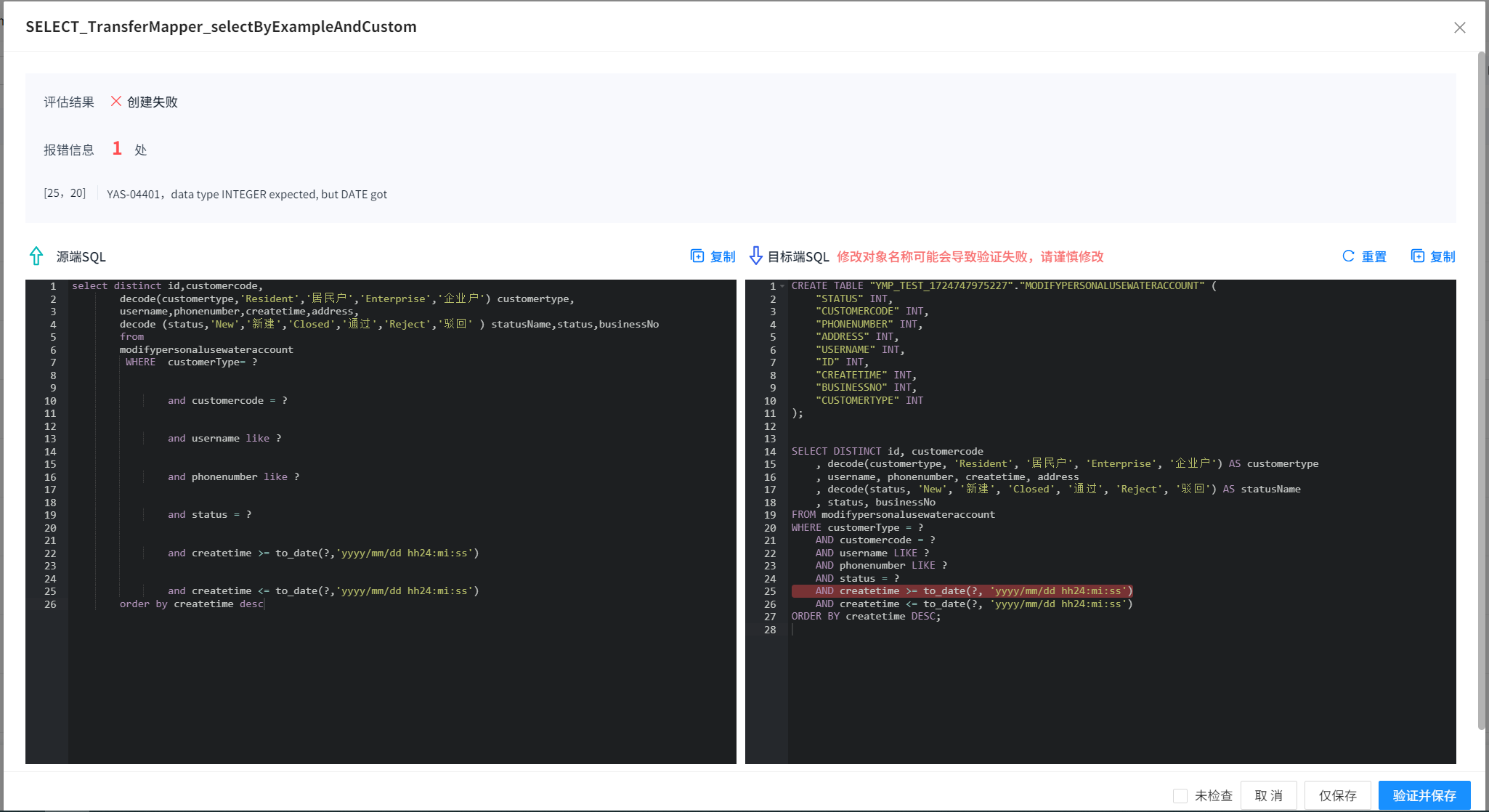Close the SELECT_TransferMapper dialog

click(1460, 27)
